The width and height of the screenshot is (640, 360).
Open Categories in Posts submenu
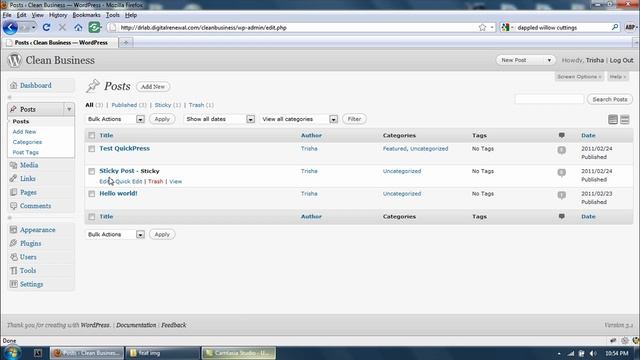(27, 142)
